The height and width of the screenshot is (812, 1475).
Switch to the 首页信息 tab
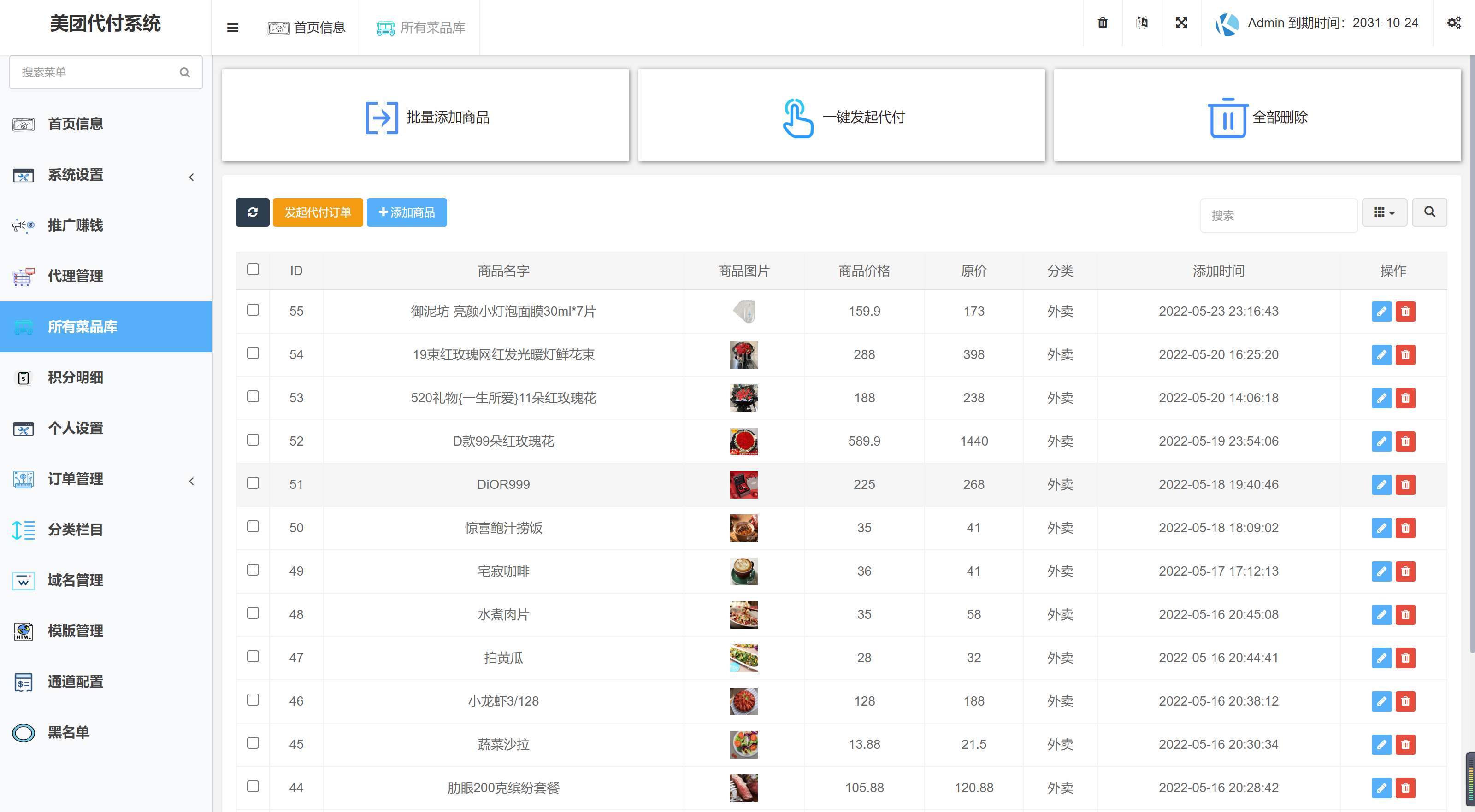307,27
